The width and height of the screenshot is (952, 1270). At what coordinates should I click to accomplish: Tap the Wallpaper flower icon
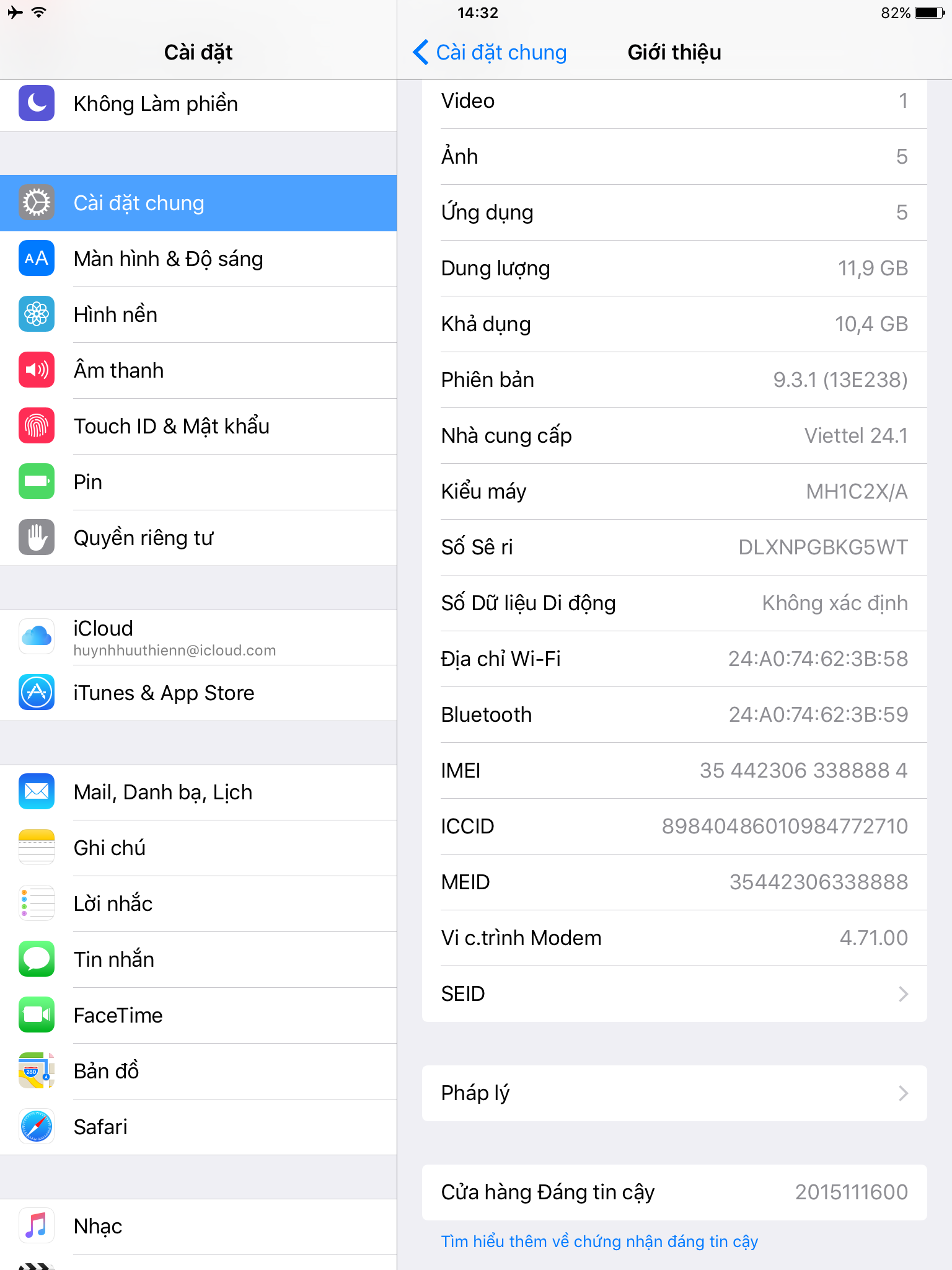[37, 314]
